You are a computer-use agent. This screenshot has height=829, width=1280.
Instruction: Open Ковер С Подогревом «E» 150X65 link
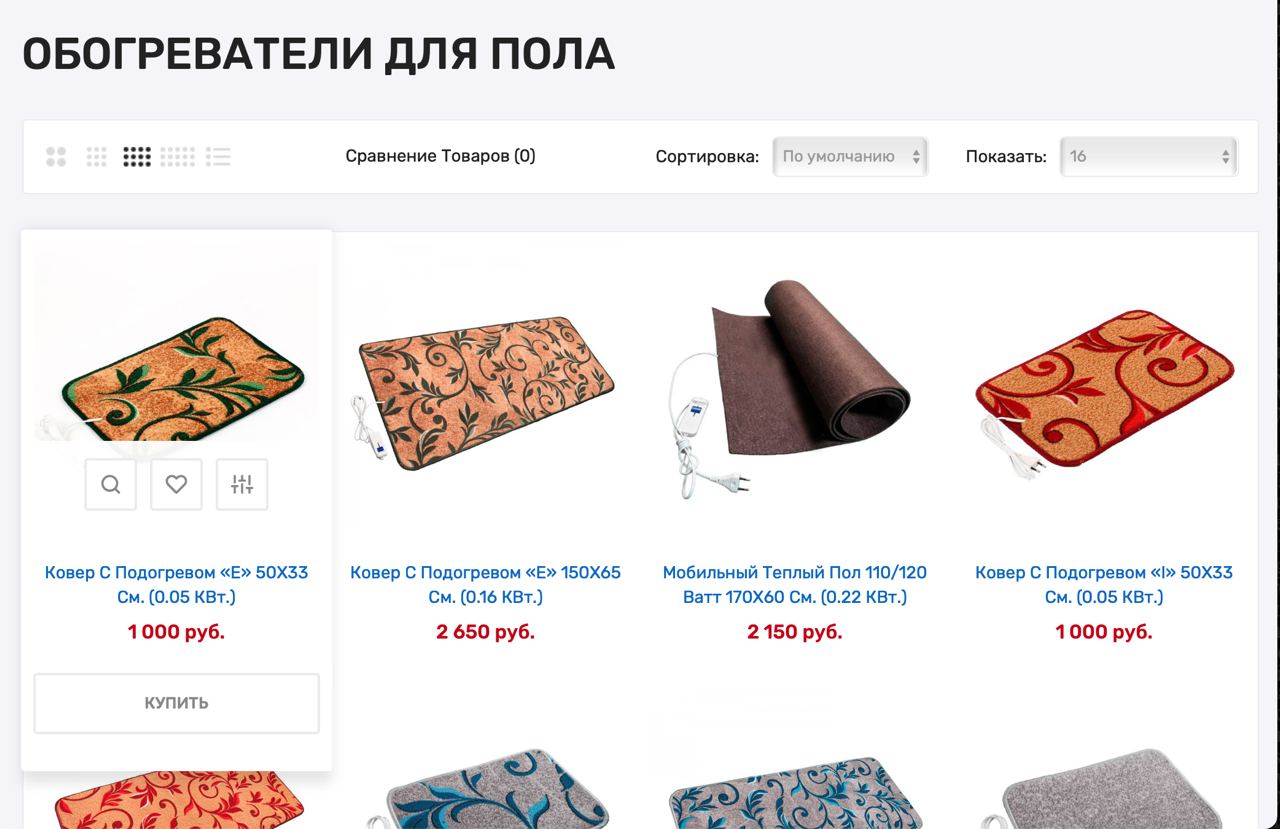pyautogui.click(x=486, y=585)
